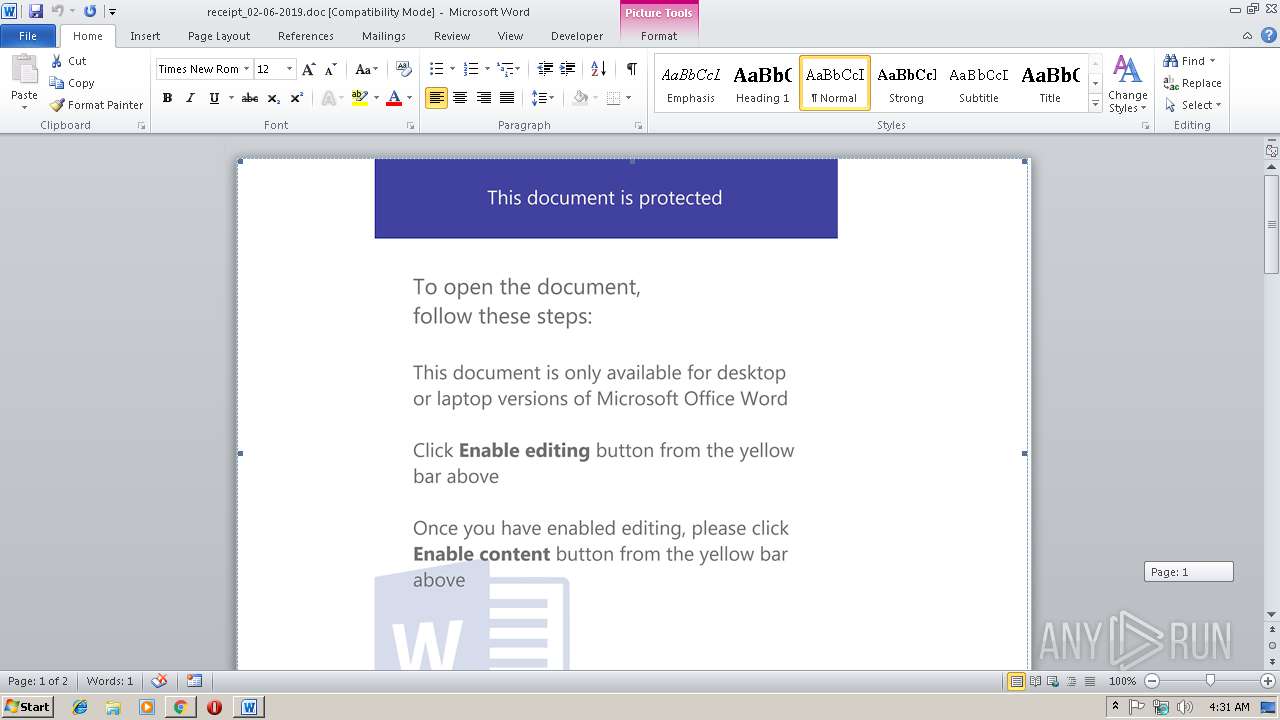Click the vertical scrollbar thumb
The image size is (1280, 720).
pos(1271,224)
